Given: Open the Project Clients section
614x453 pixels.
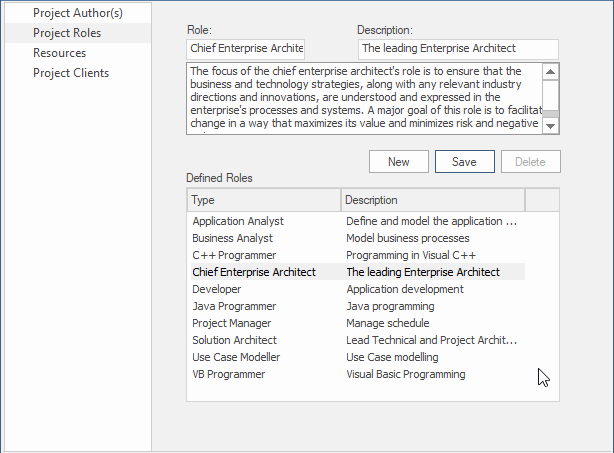Looking at the screenshot, I should click(71, 73).
